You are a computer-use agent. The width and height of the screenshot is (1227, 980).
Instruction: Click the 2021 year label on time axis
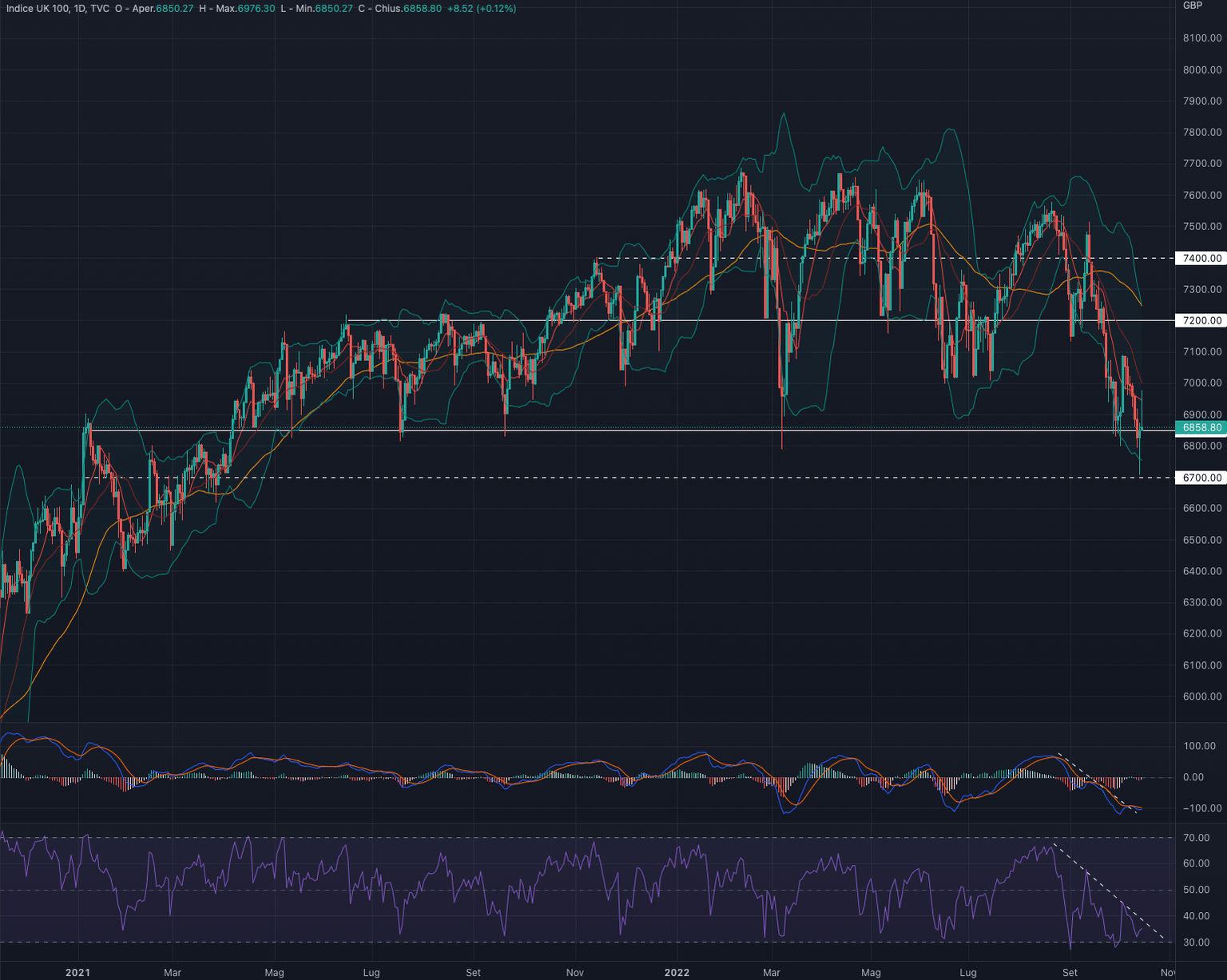coord(77,972)
